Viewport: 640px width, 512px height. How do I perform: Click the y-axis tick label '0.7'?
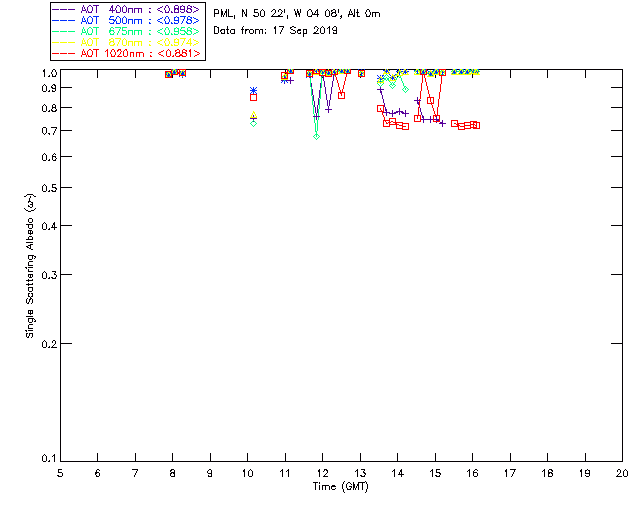point(49,131)
